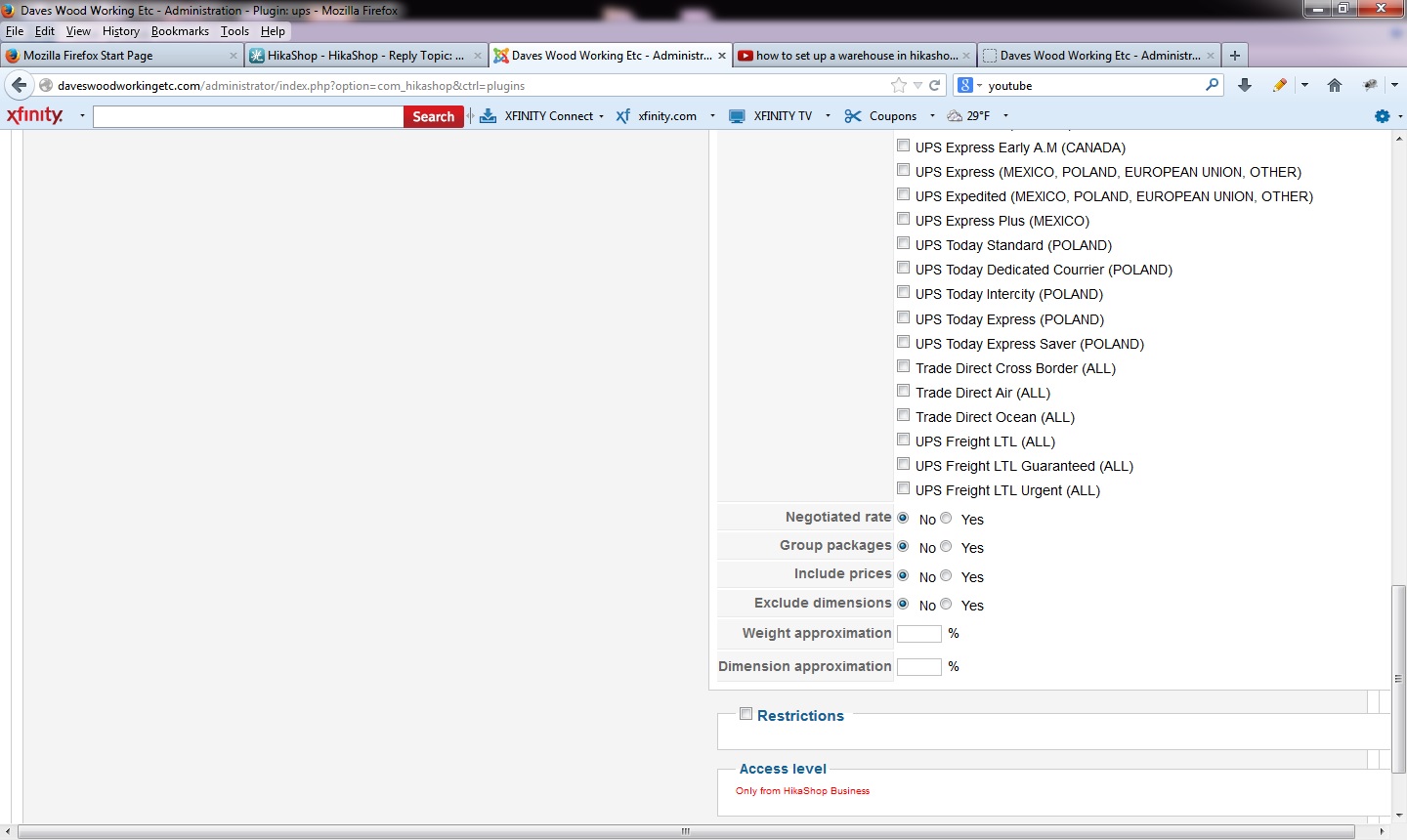
Task: Switch to HikaShop Reply Topic tab
Action: tap(365, 56)
